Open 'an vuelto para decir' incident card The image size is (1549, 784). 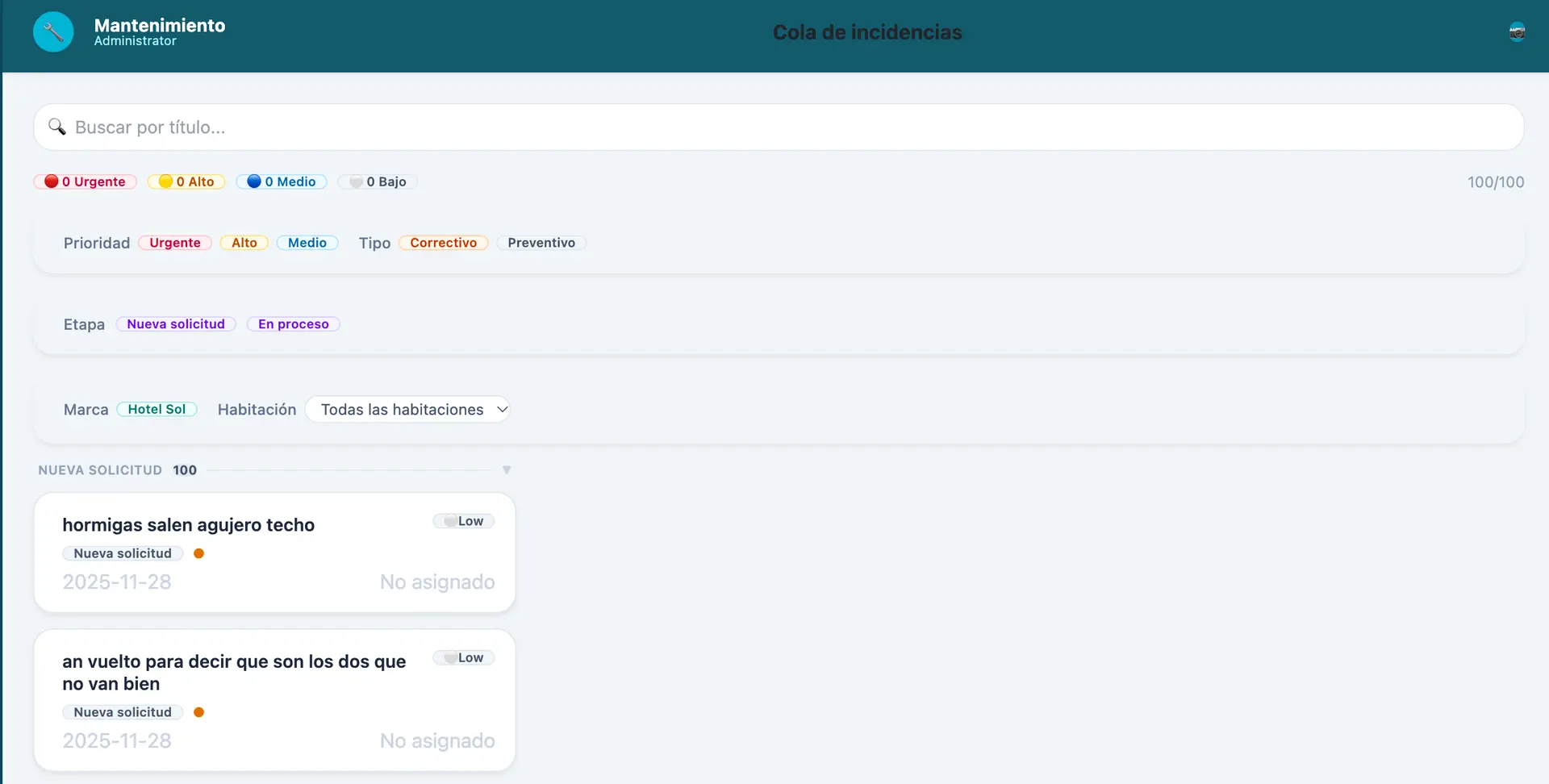[274, 700]
